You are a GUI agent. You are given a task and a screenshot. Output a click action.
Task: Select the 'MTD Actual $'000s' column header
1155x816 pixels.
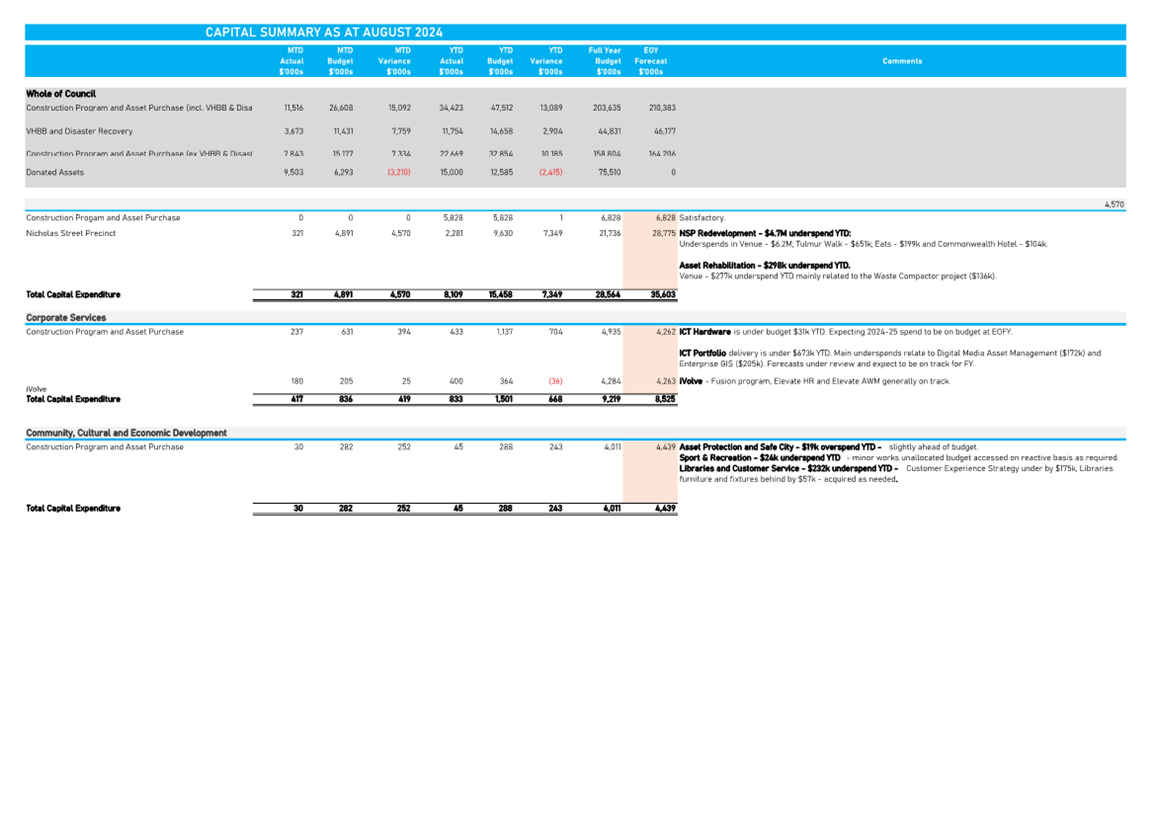click(x=291, y=61)
